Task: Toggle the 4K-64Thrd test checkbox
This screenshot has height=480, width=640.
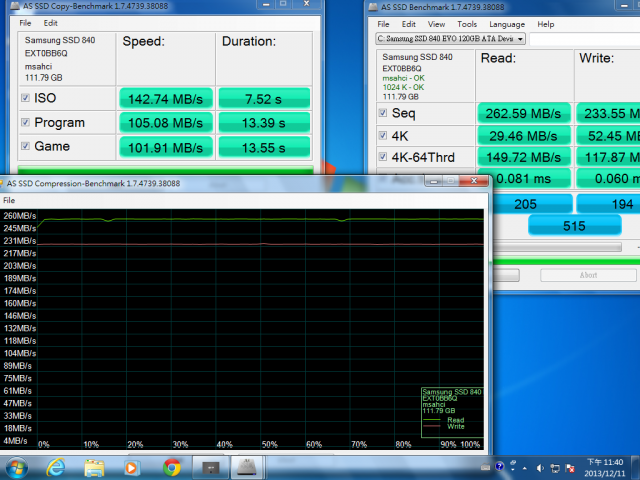Action: [x=383, y=156]
